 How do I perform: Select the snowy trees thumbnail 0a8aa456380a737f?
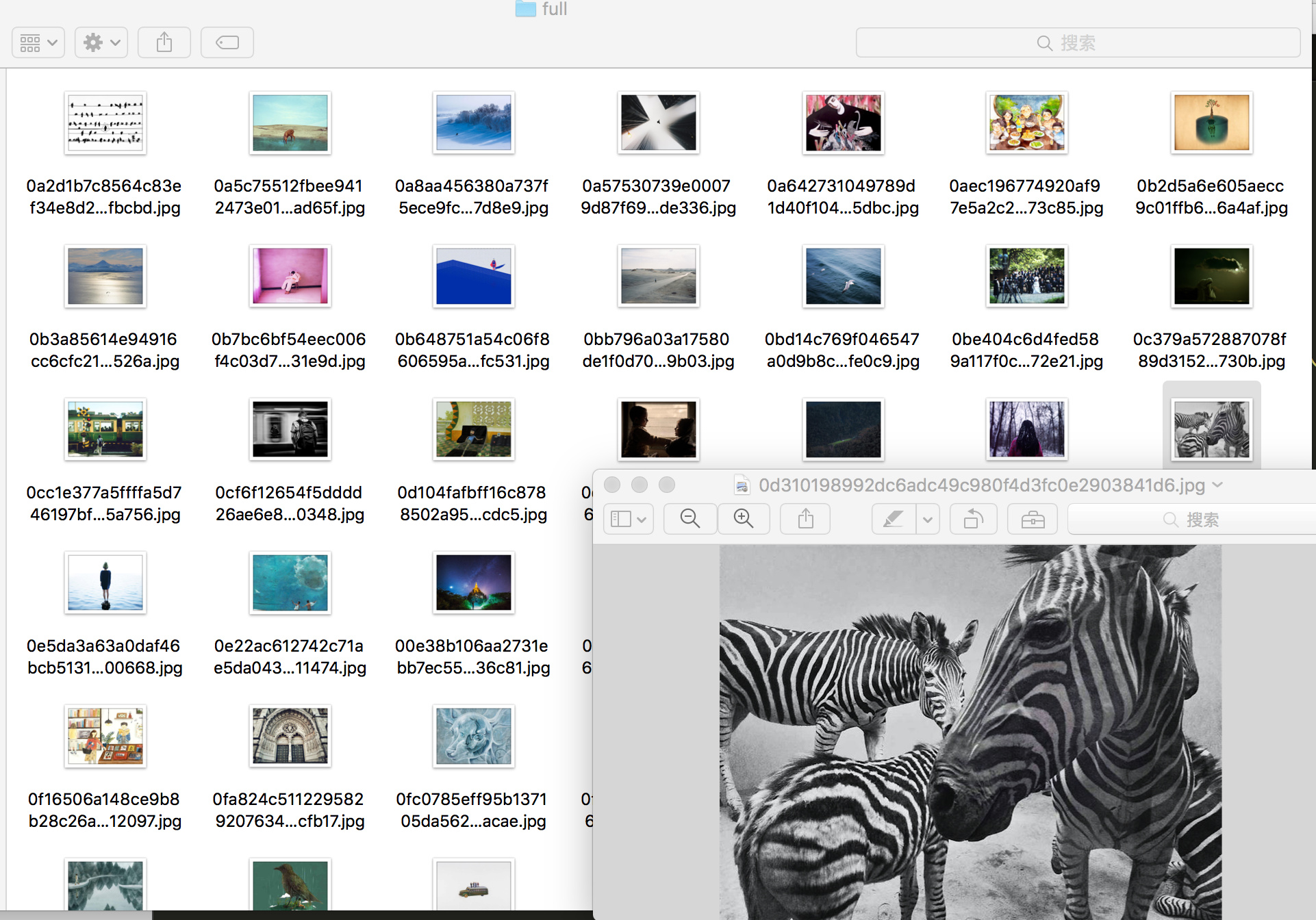click(x=474, y=123)
